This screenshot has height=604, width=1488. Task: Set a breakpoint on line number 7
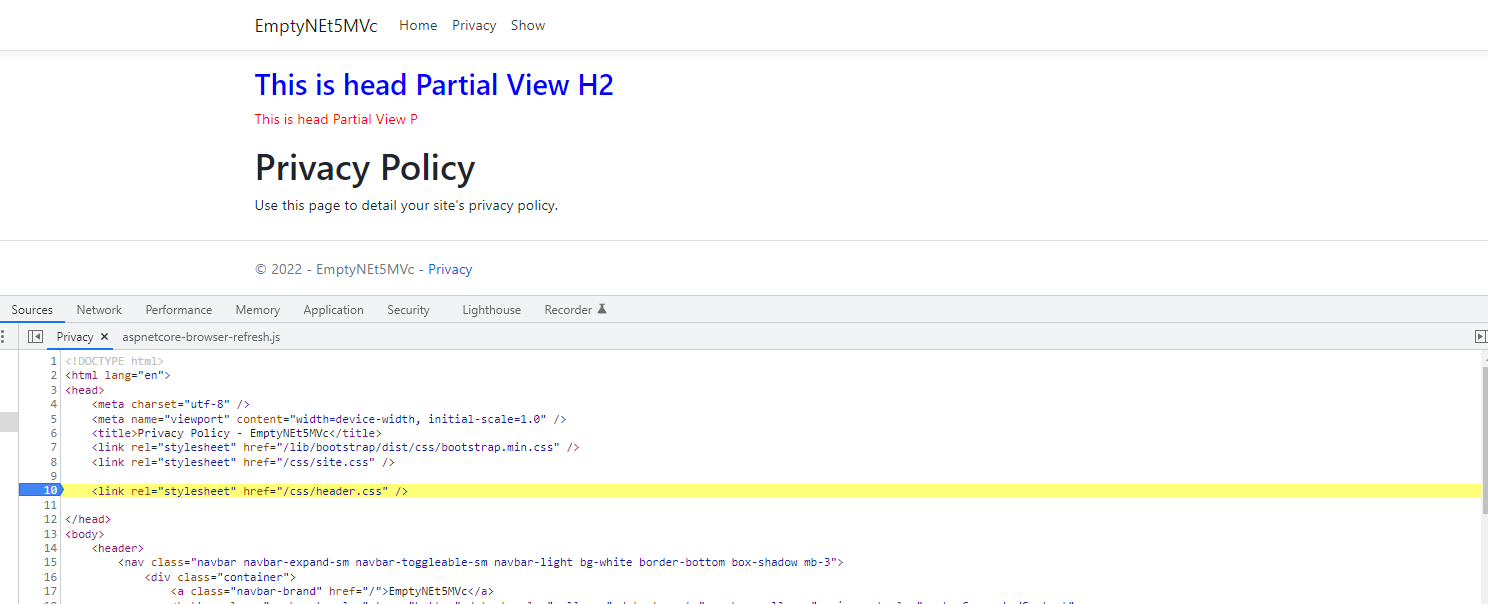coord(53,448)
